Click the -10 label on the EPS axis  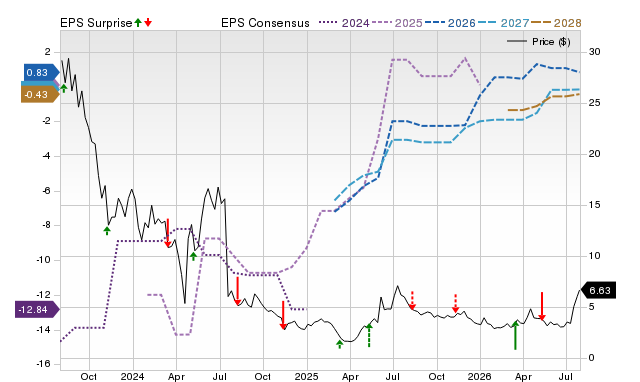[x=44, y=260]
